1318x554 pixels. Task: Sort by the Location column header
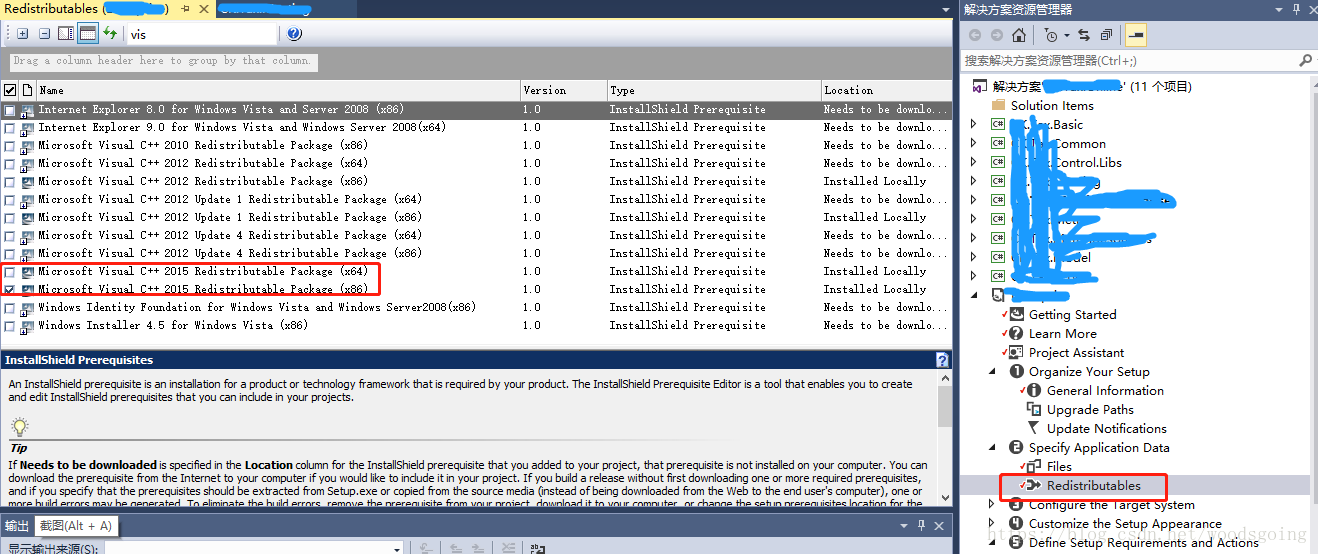click(886, 90)
